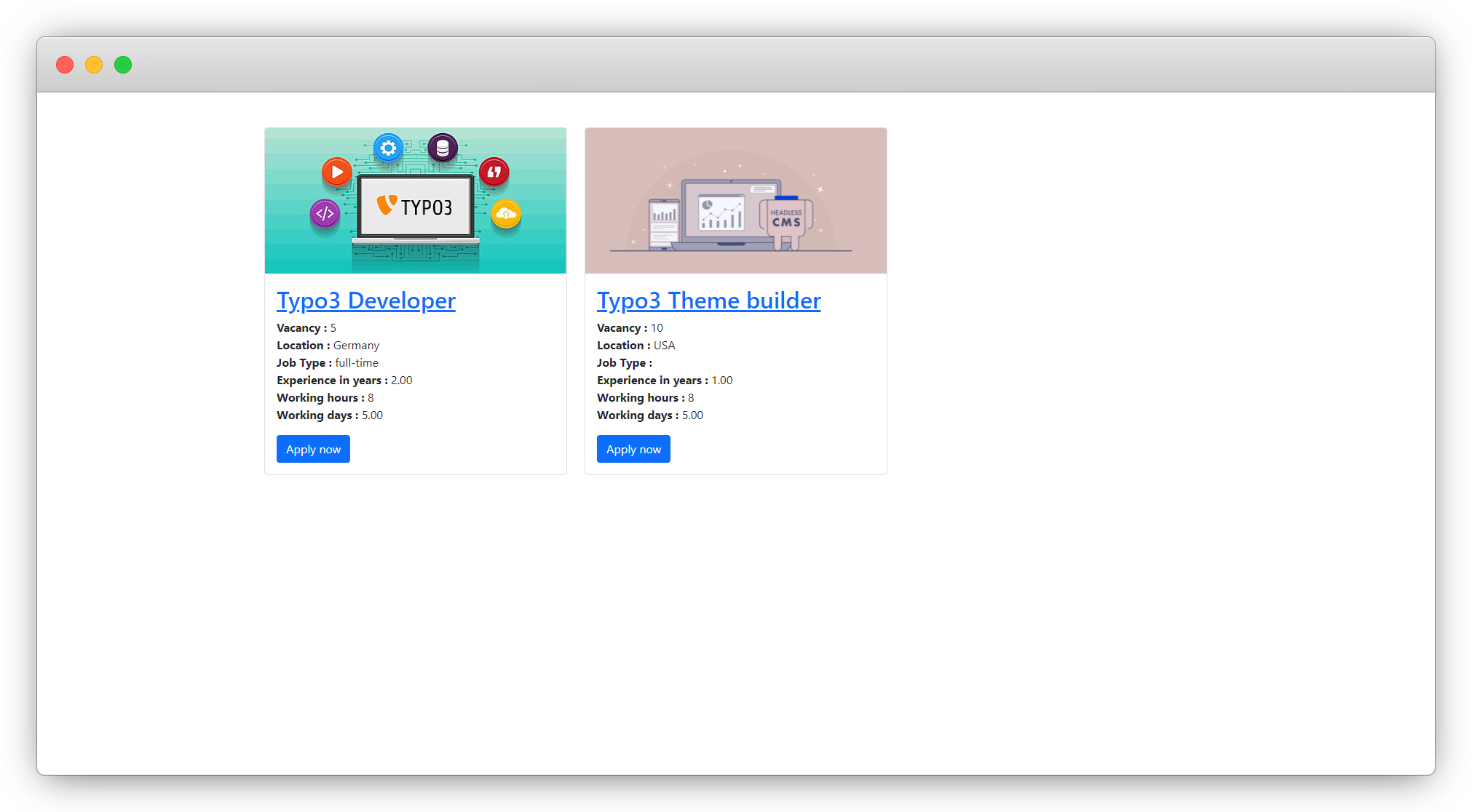Click the purple database icon in banner
Viewport: 1472px width, 812px height.
[x=443, y=148]
